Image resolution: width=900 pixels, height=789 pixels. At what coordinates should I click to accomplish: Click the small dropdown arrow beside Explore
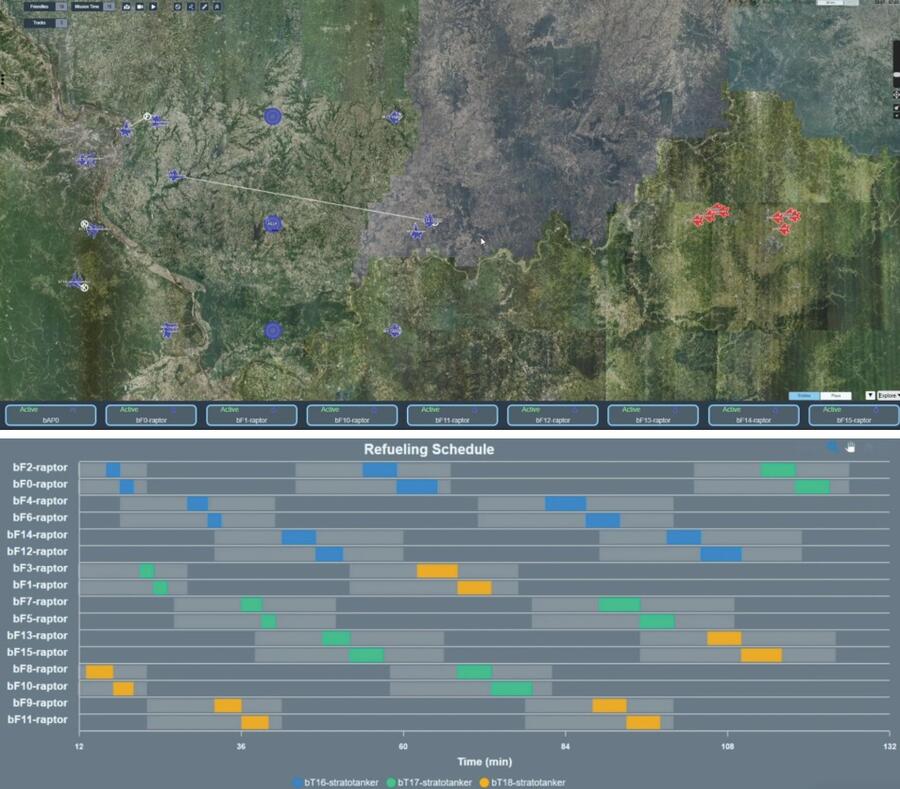click(870, 396)
